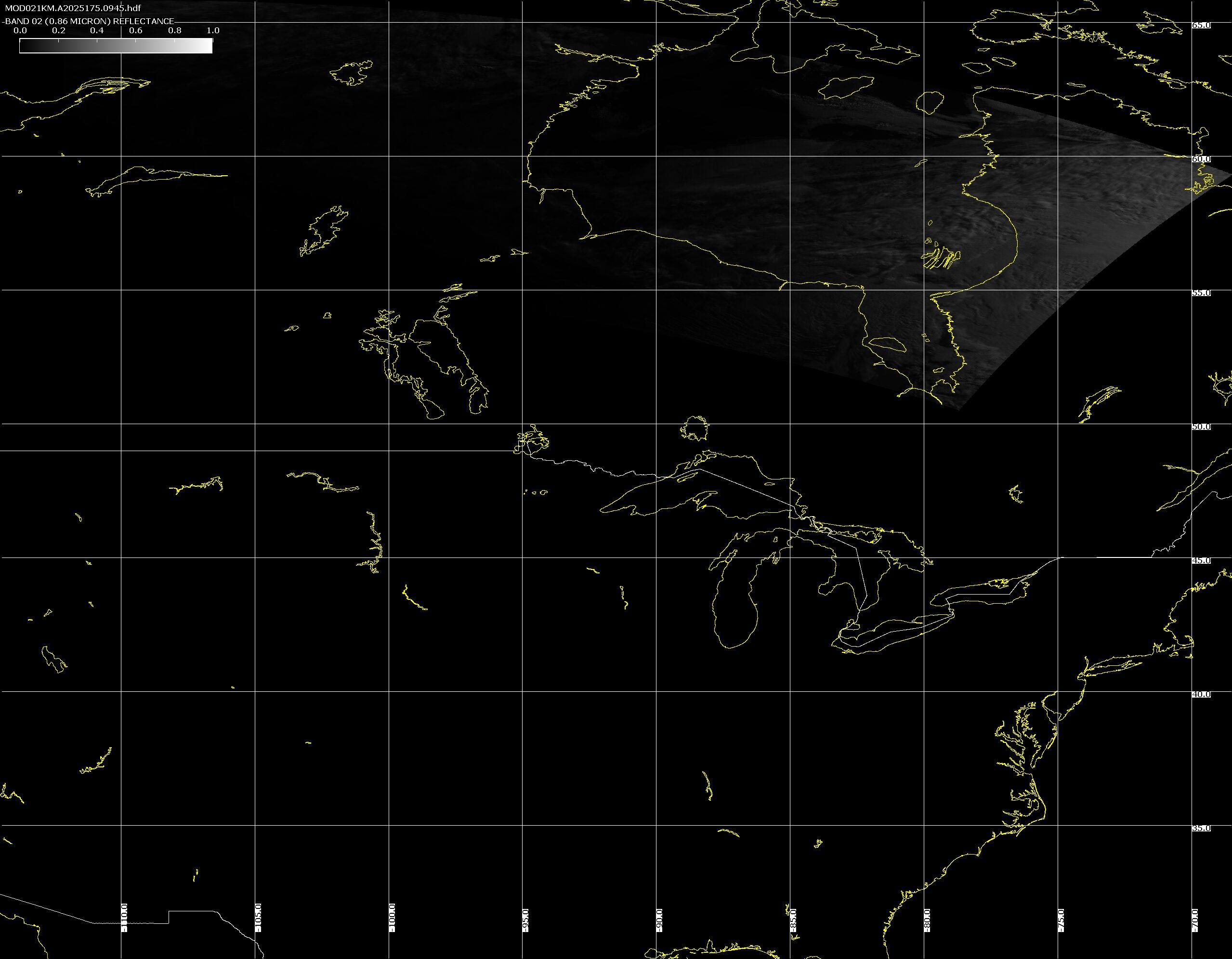Click the 1.0 tick label above the color bar

point(213,30)
